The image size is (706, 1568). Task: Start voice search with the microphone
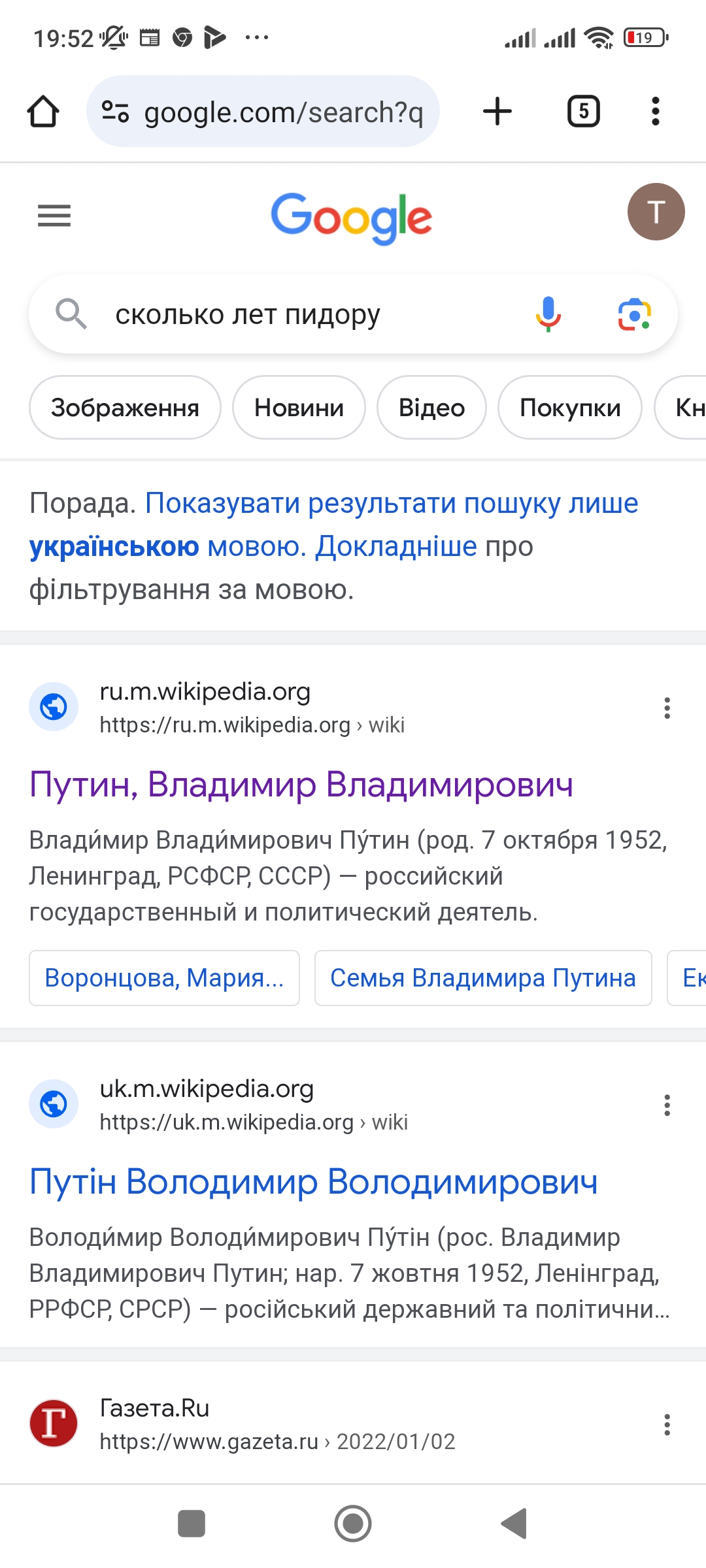[x=548, y=314]
